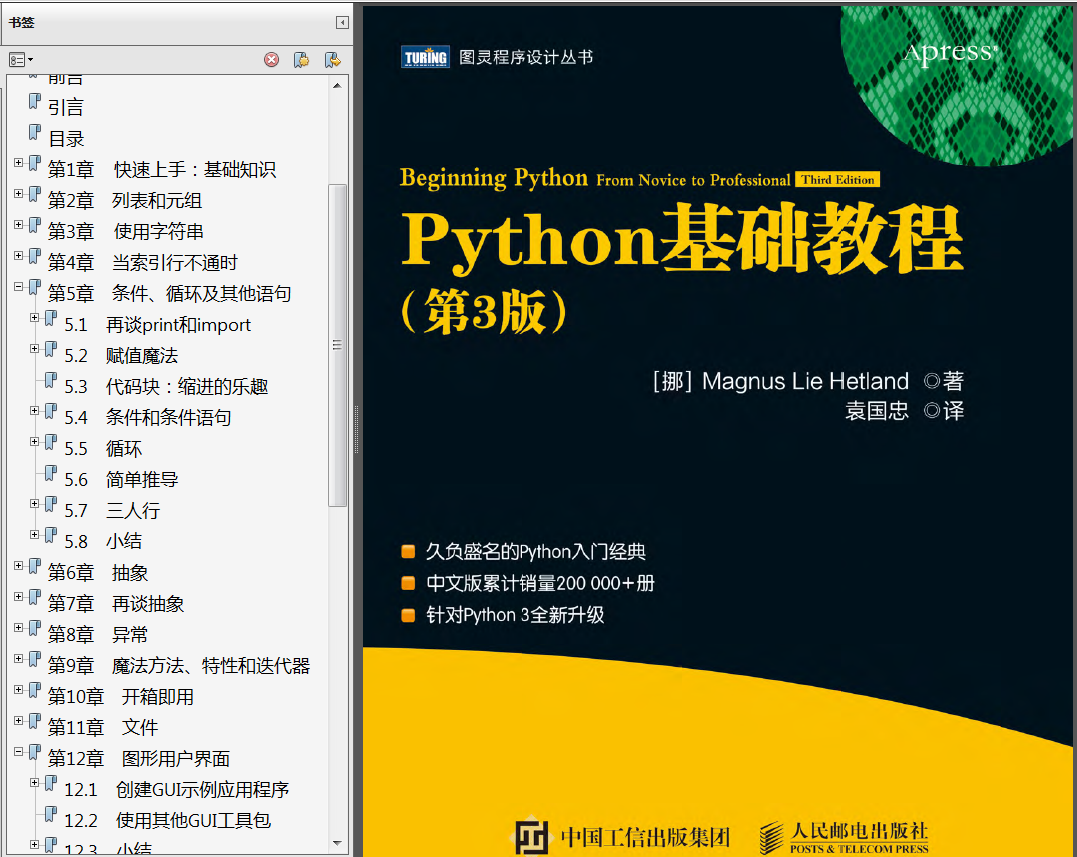Click the bookmarks scrollbar up arrow
The width and height of the screenshot is (1077, 857).
tap(337, 85)
